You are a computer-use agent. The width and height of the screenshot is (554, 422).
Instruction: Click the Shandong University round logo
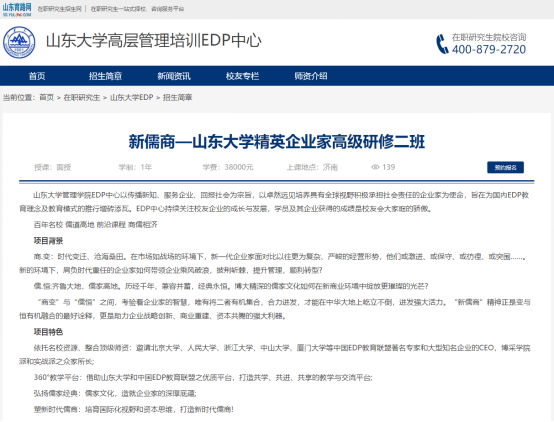[19, 42]
